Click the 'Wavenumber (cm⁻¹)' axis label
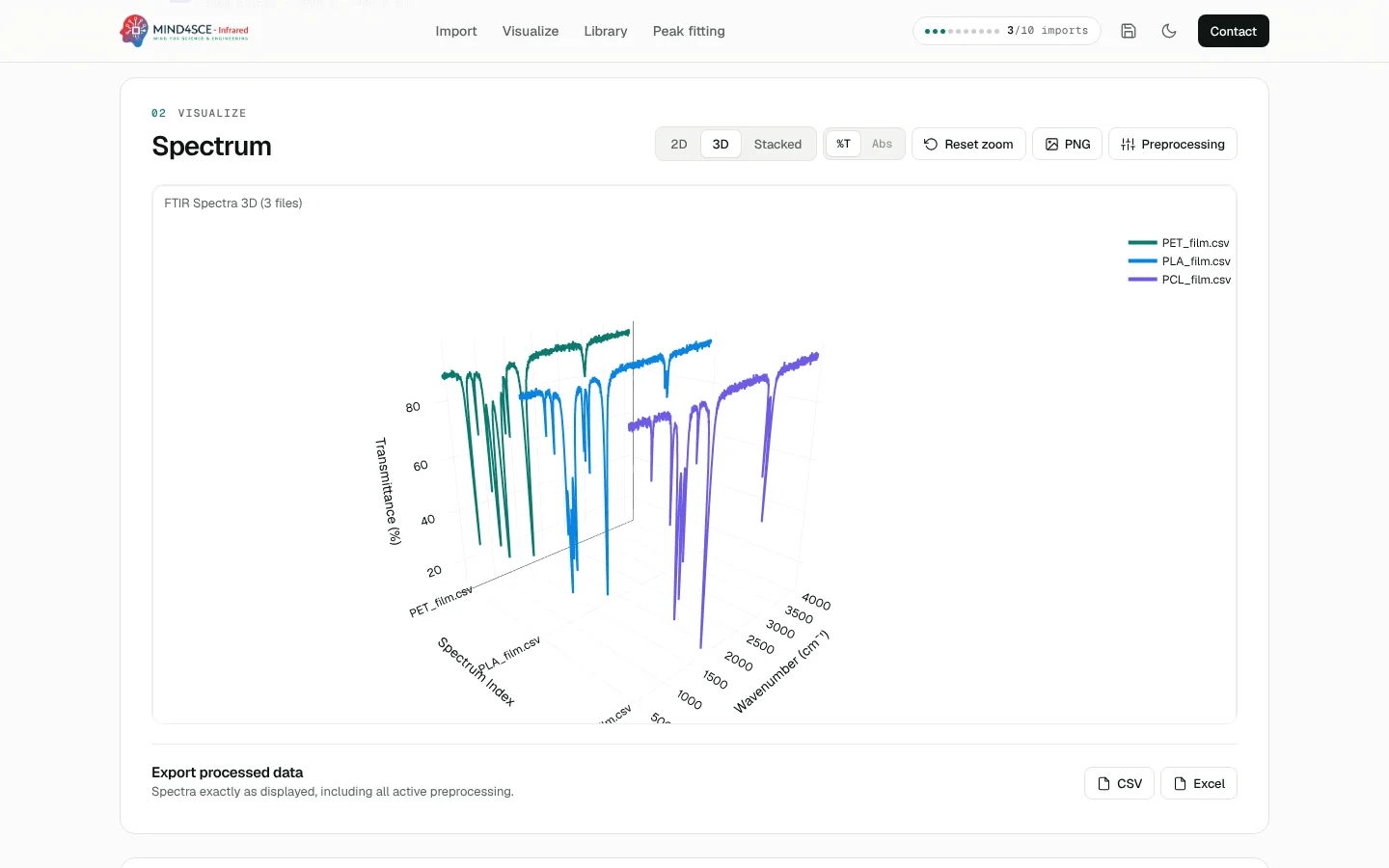 [x=781, y=671]
